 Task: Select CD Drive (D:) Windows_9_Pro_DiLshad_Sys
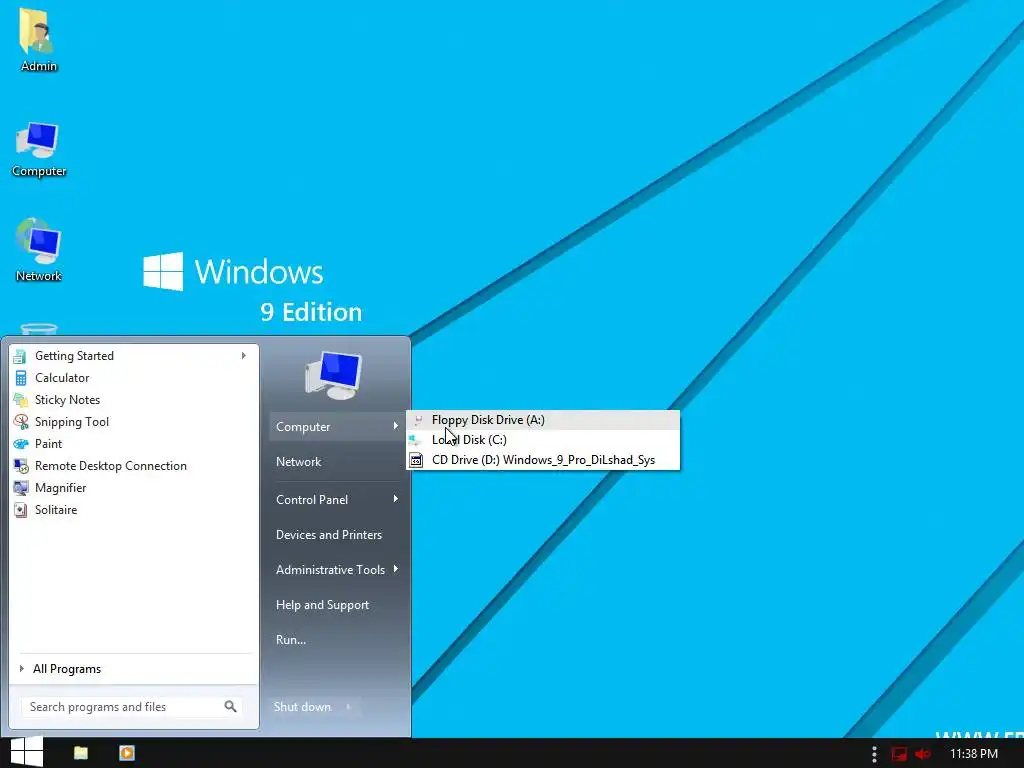(543, 460)
